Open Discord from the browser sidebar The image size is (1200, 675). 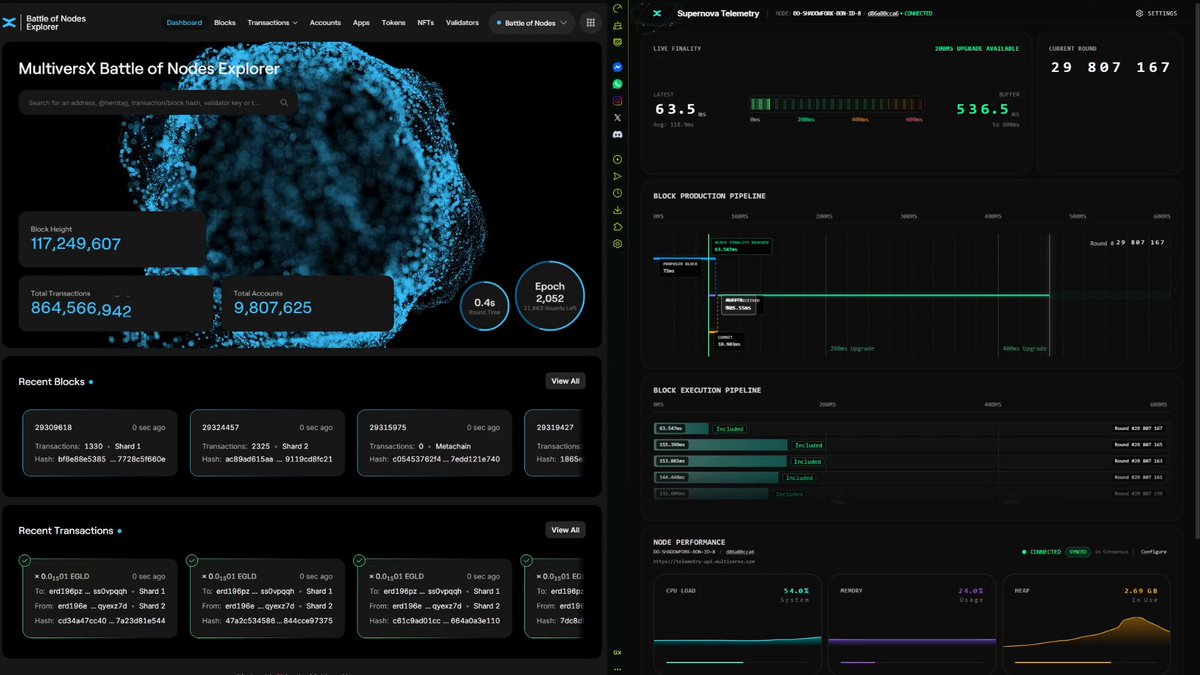pyautogui.click(x=618, y=134)
